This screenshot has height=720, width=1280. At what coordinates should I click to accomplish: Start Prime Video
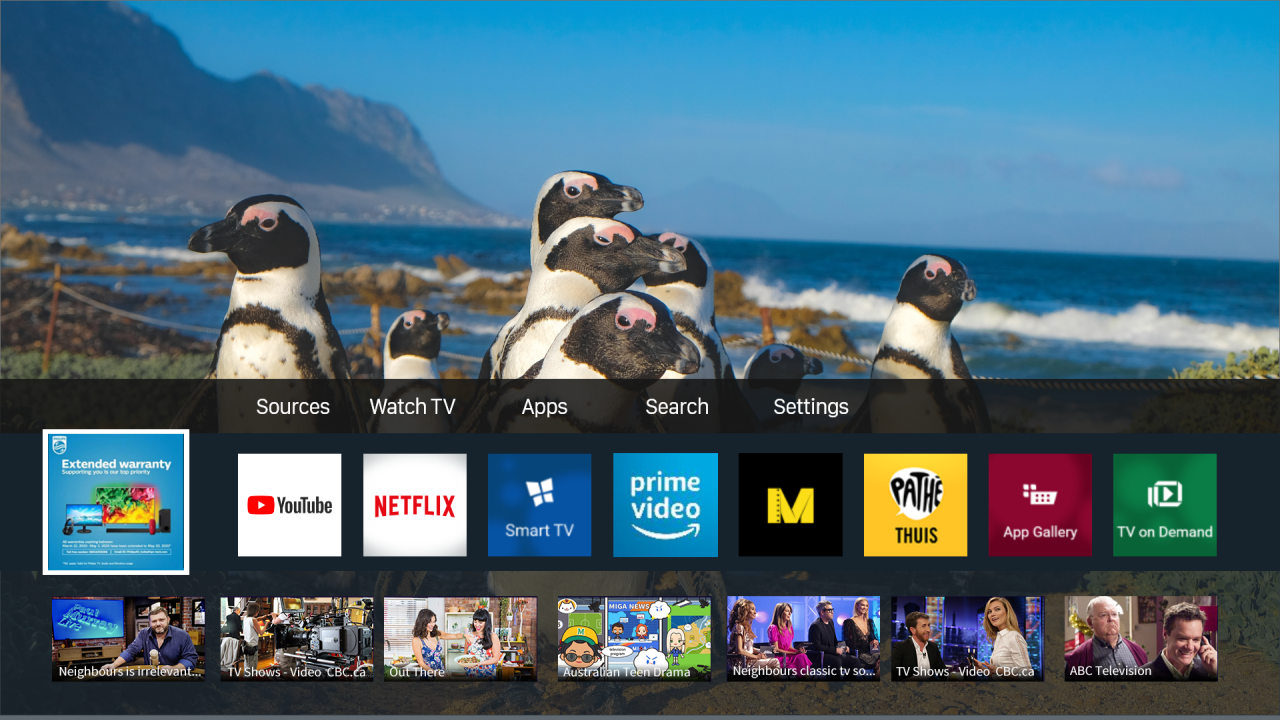[665, 504]
